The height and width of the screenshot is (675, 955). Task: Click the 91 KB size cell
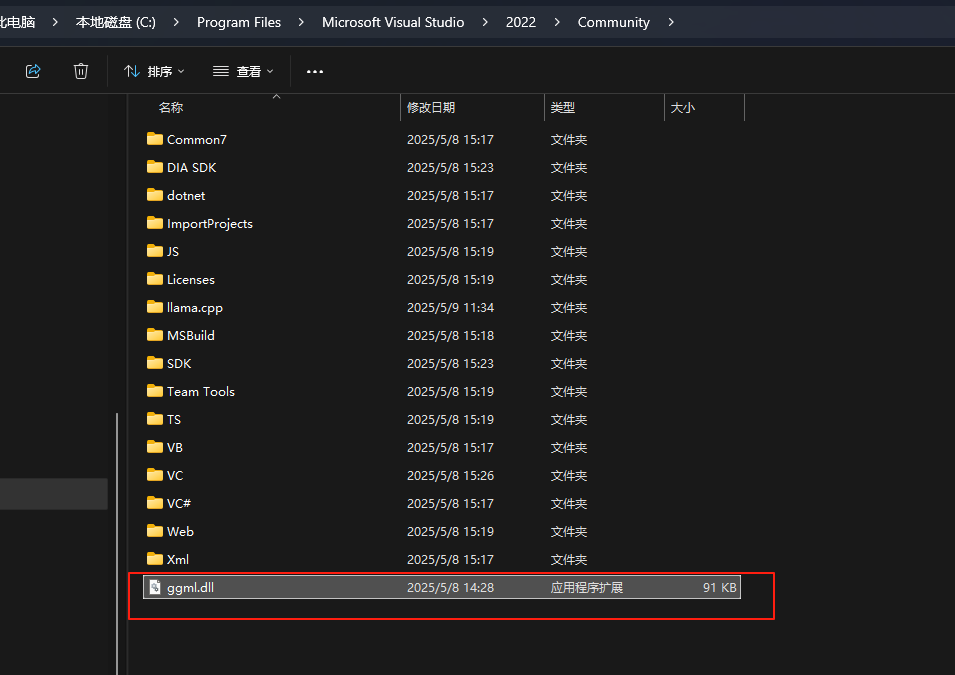(720, 588)
